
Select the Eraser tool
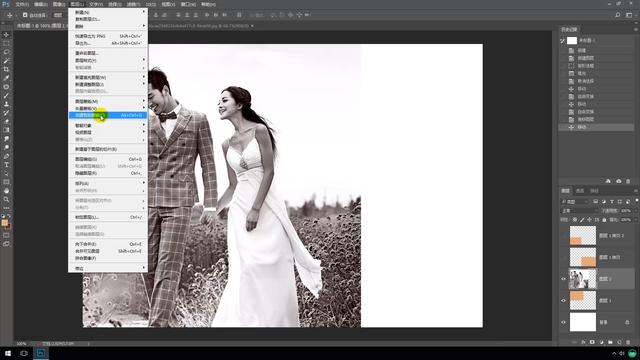[x=6, y=121]
